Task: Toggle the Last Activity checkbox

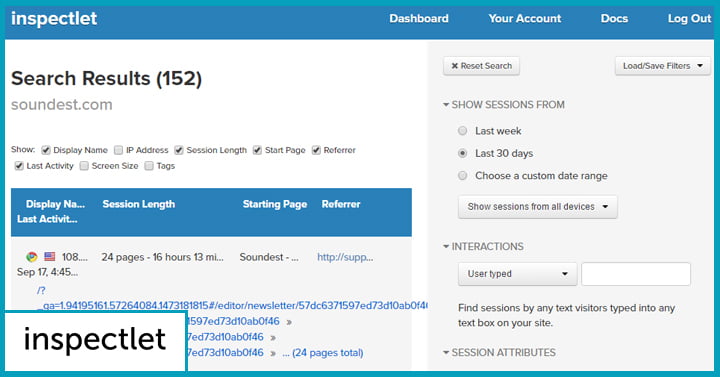Action: click(x=19, y=166)
